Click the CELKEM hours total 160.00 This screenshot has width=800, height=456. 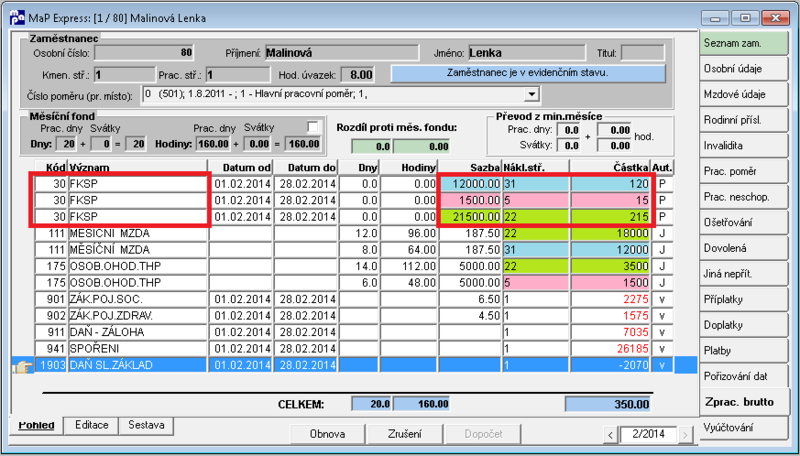pos(421,404)
